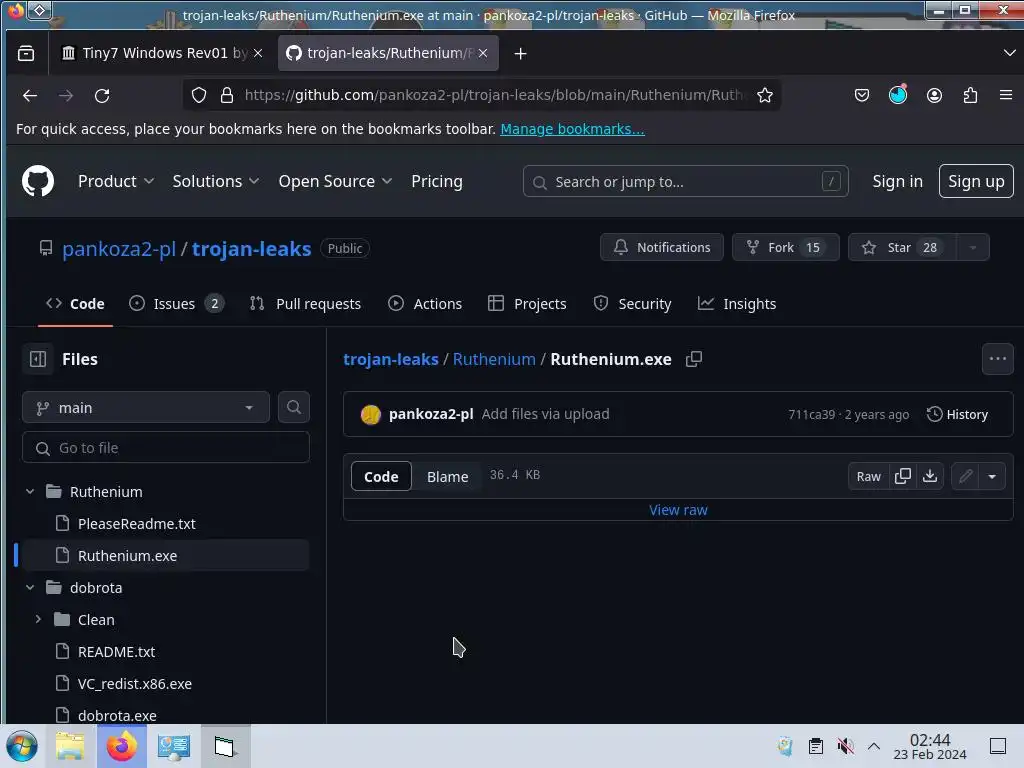1024x768 pixels.
Task: Open the blue multicolor toolbar extension icon
Action: pyautogui.click(x=898, y=95)
